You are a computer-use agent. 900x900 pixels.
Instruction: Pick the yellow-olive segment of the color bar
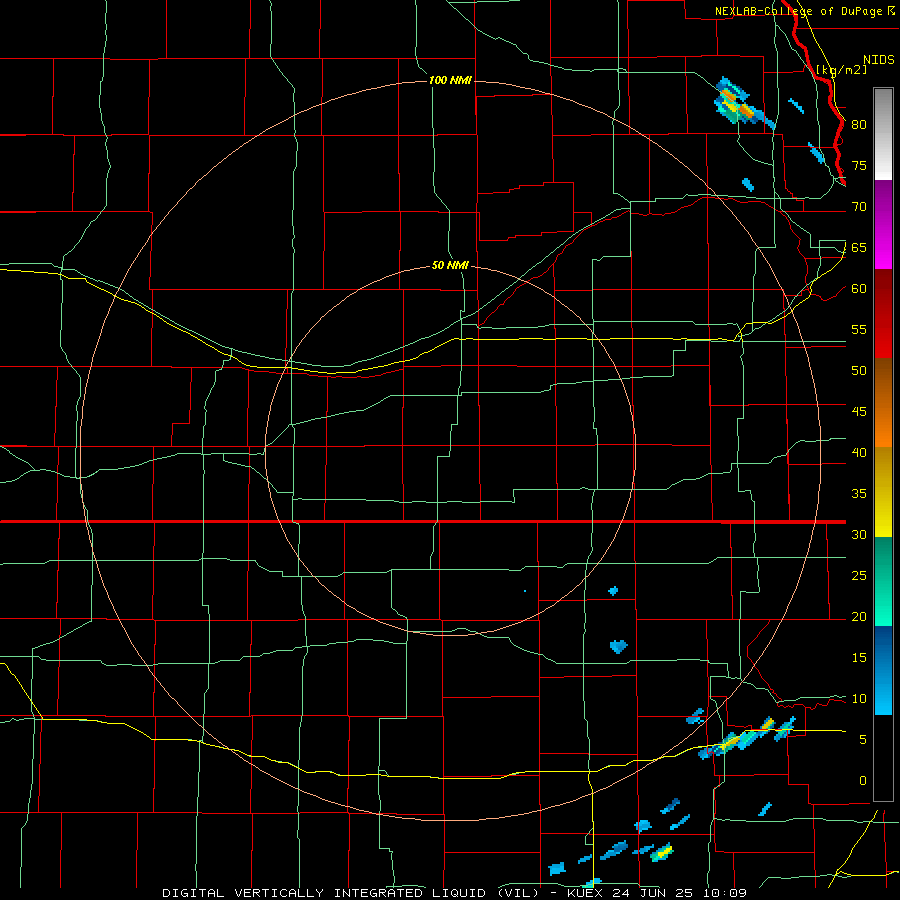point(883,492)
